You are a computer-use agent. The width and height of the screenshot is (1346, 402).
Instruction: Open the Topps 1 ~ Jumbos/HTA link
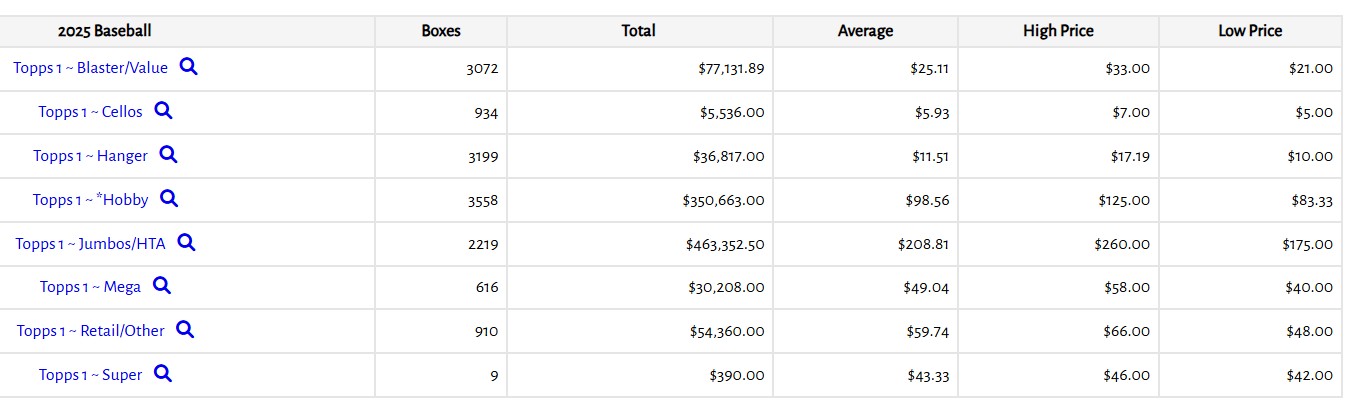coord(90,243)
